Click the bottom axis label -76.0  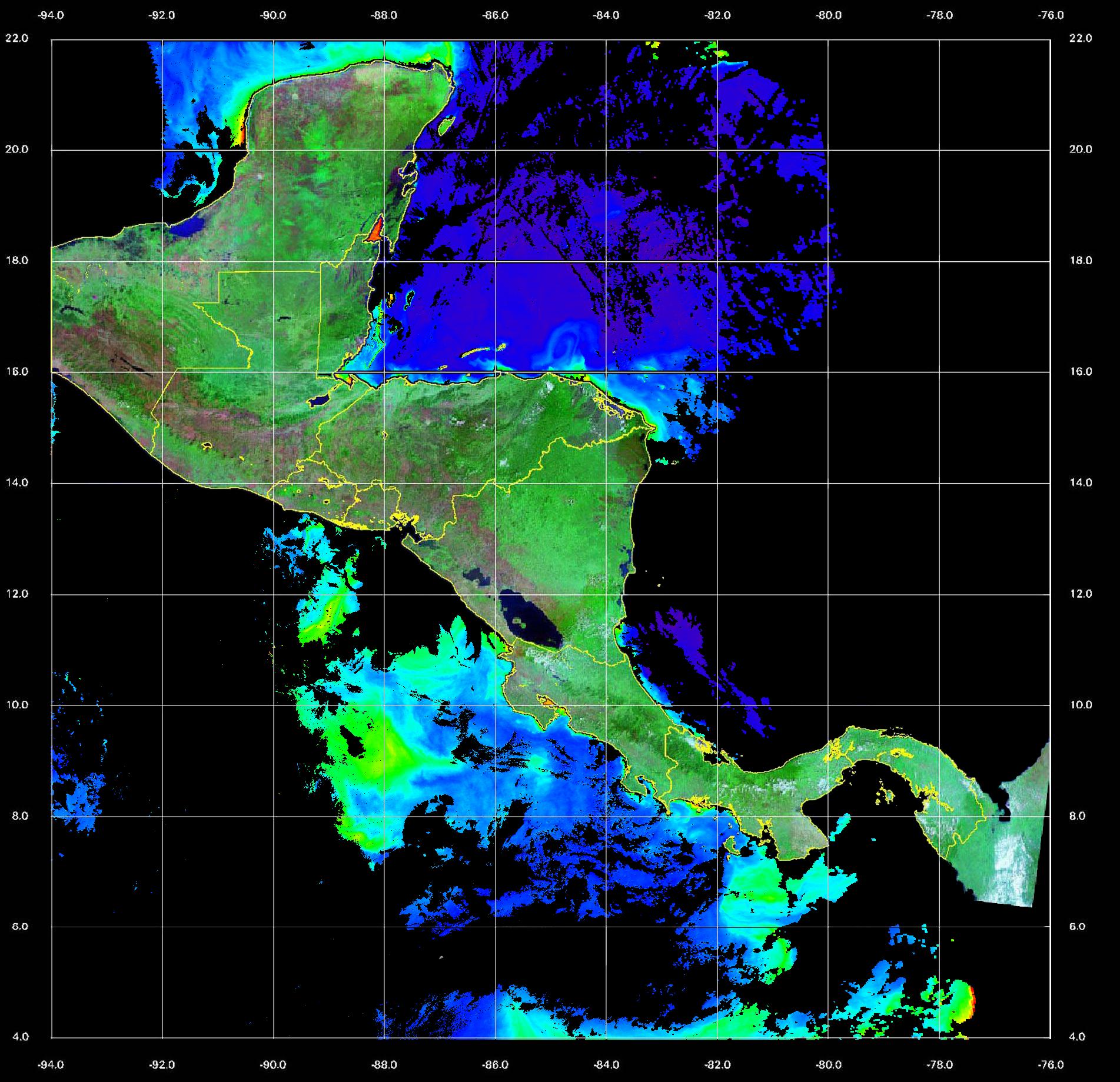click(x=1051, y=1066)
